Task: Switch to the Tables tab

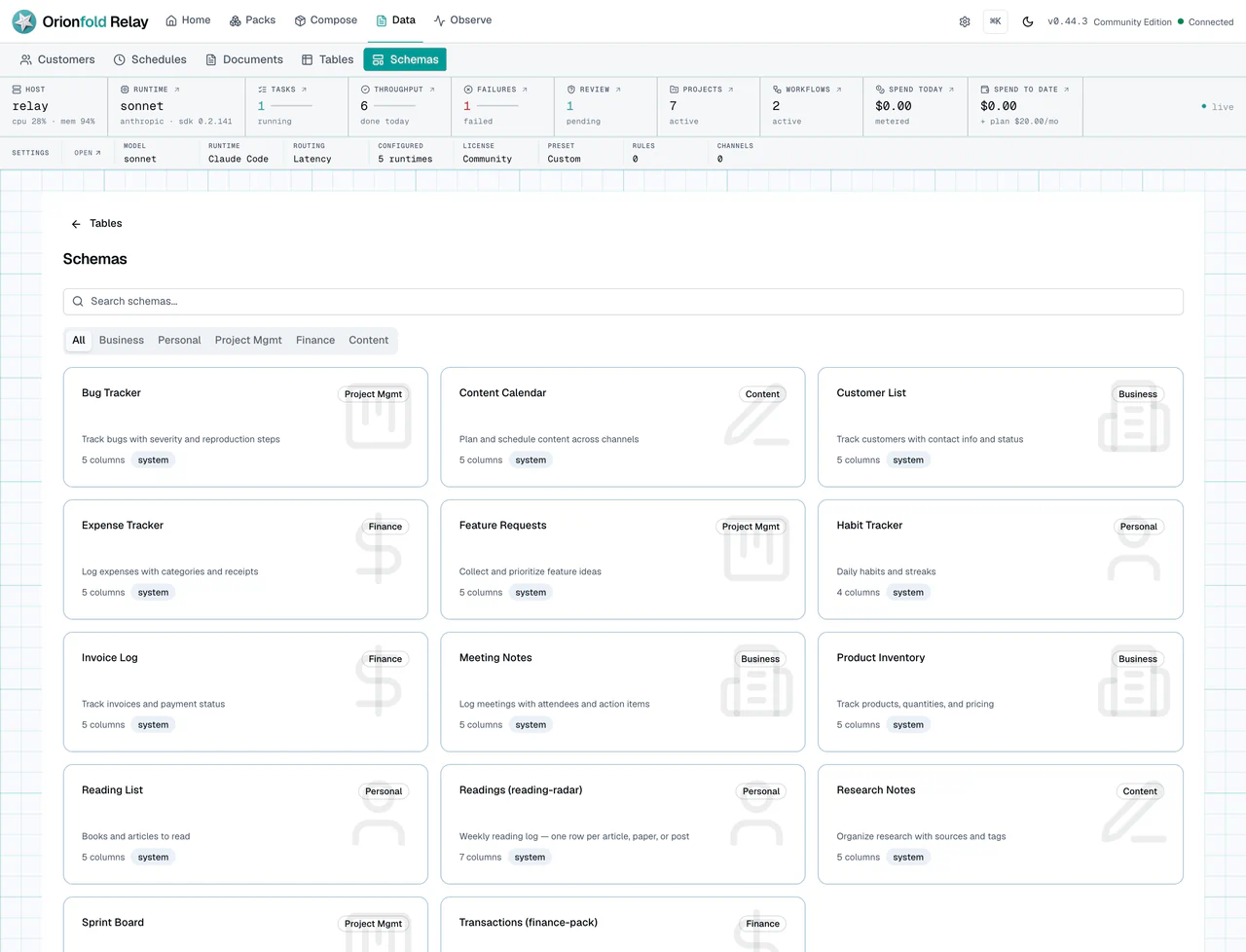Action: point(327,59)
